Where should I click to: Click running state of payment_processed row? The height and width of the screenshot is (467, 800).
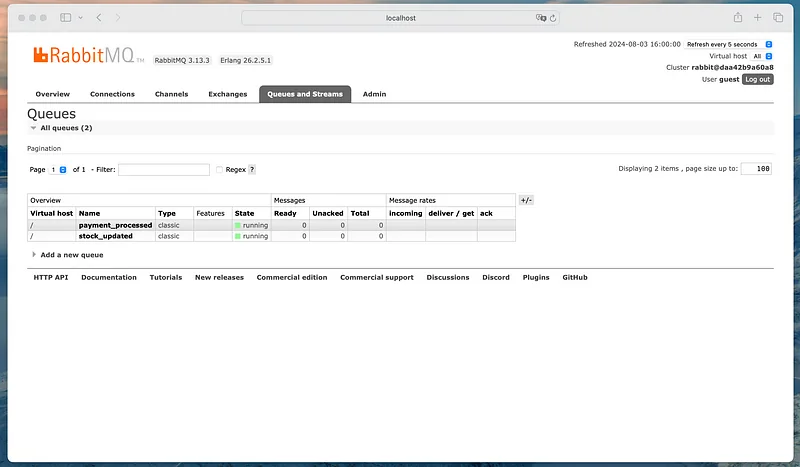click(252, 225)
